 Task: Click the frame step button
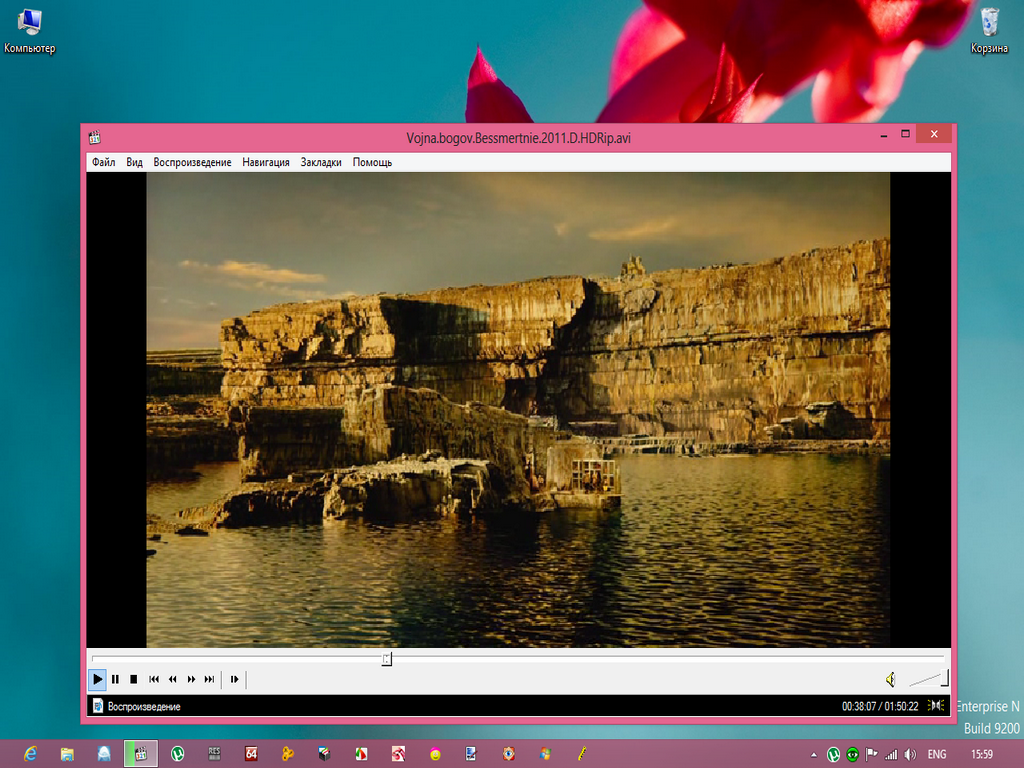click(x=234, y=680)
